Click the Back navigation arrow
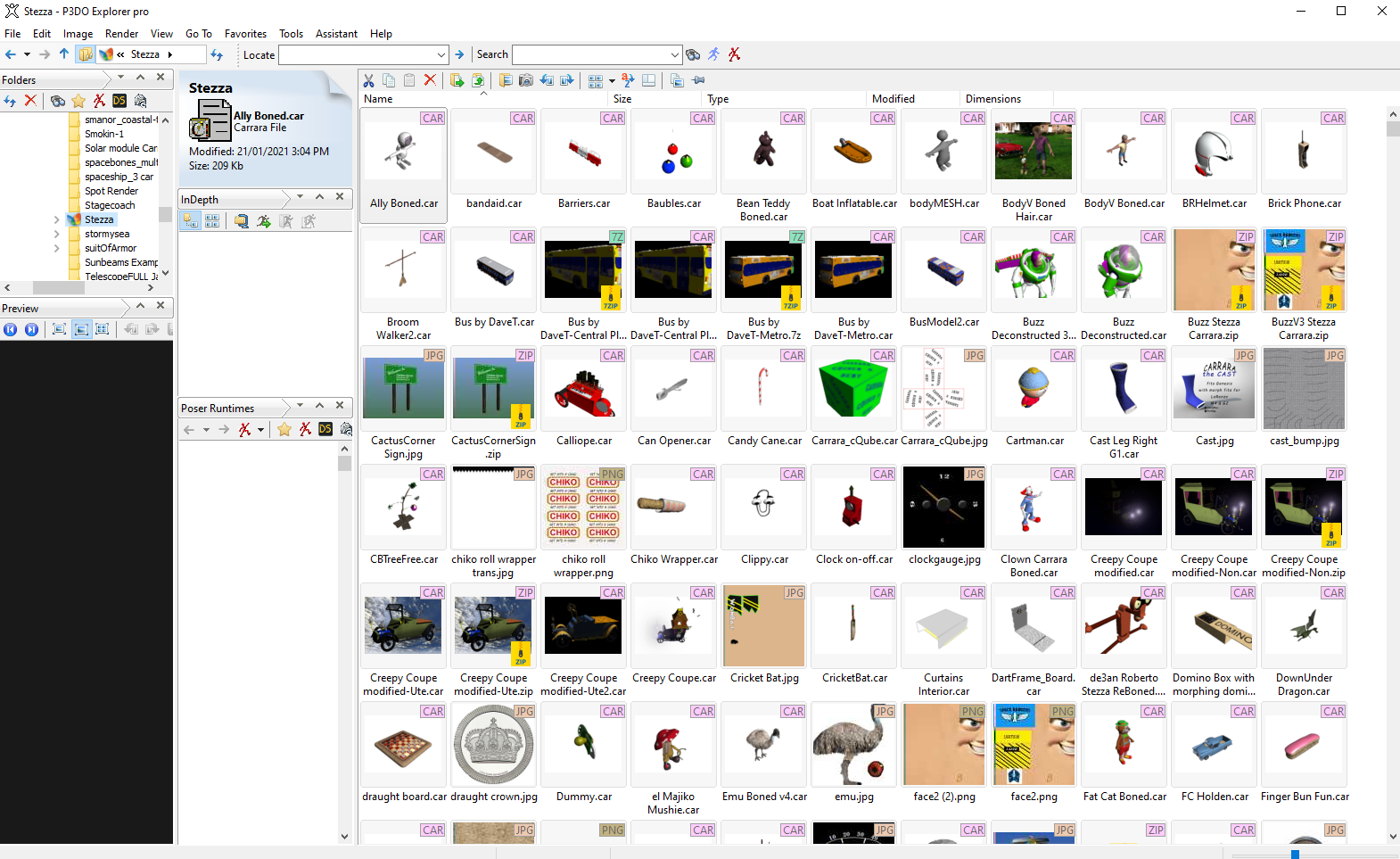The image size is (1400, 859). pyautogui.click(x=11, y=54)
